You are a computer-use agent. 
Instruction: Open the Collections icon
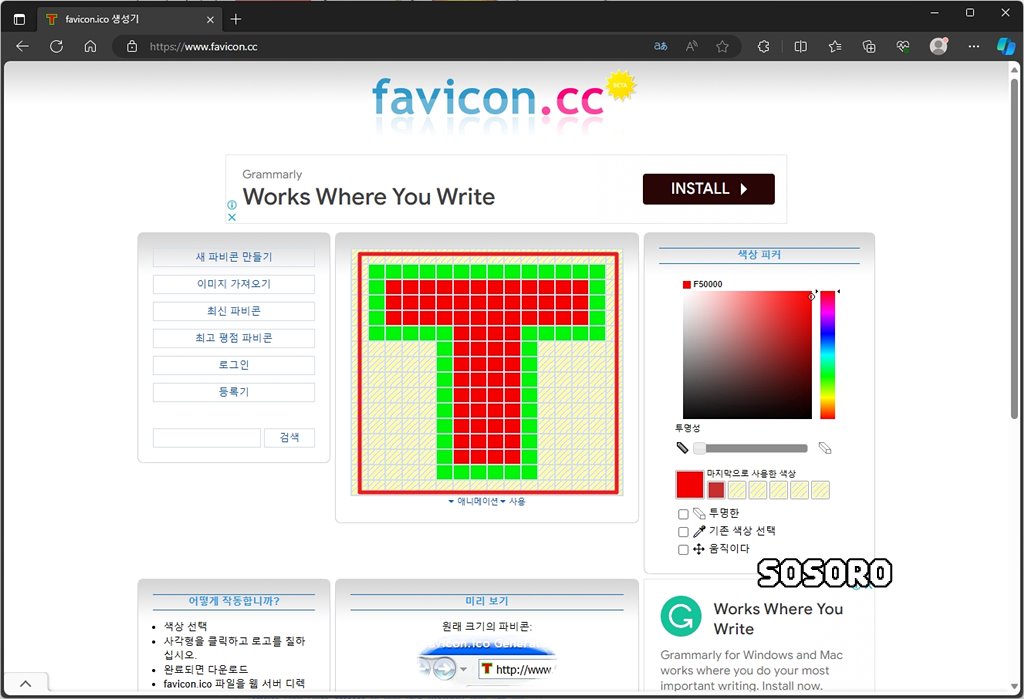click(x=869, y=46)
